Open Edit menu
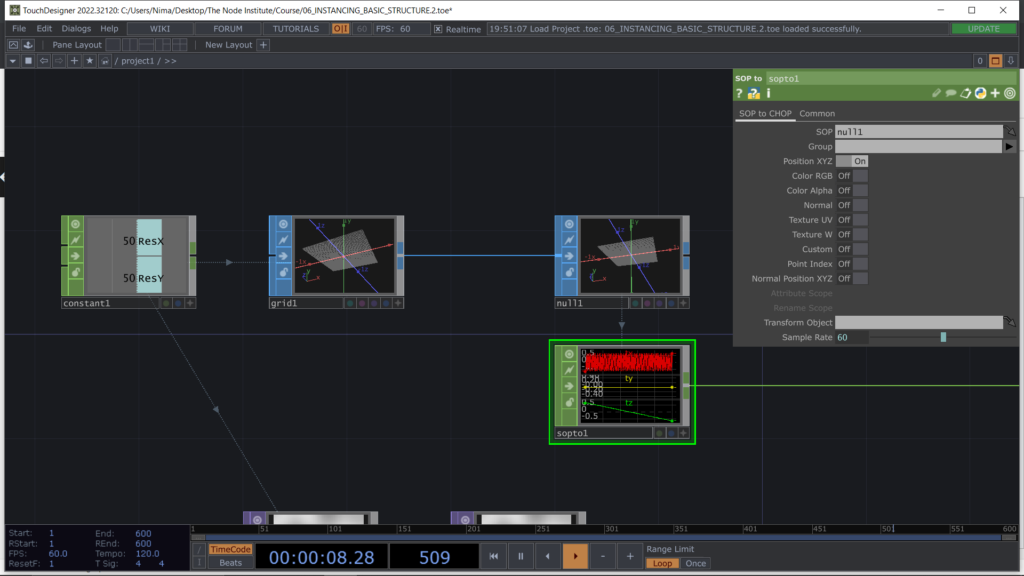Screen dimensions: 1024x576 (x=44, y=29)
